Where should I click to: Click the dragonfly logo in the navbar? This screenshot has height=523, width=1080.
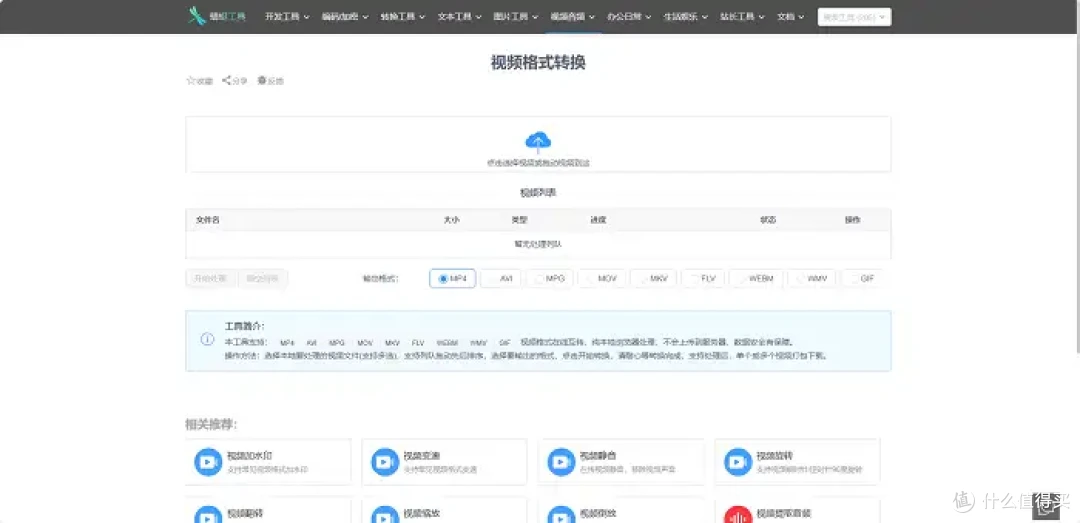197,16
